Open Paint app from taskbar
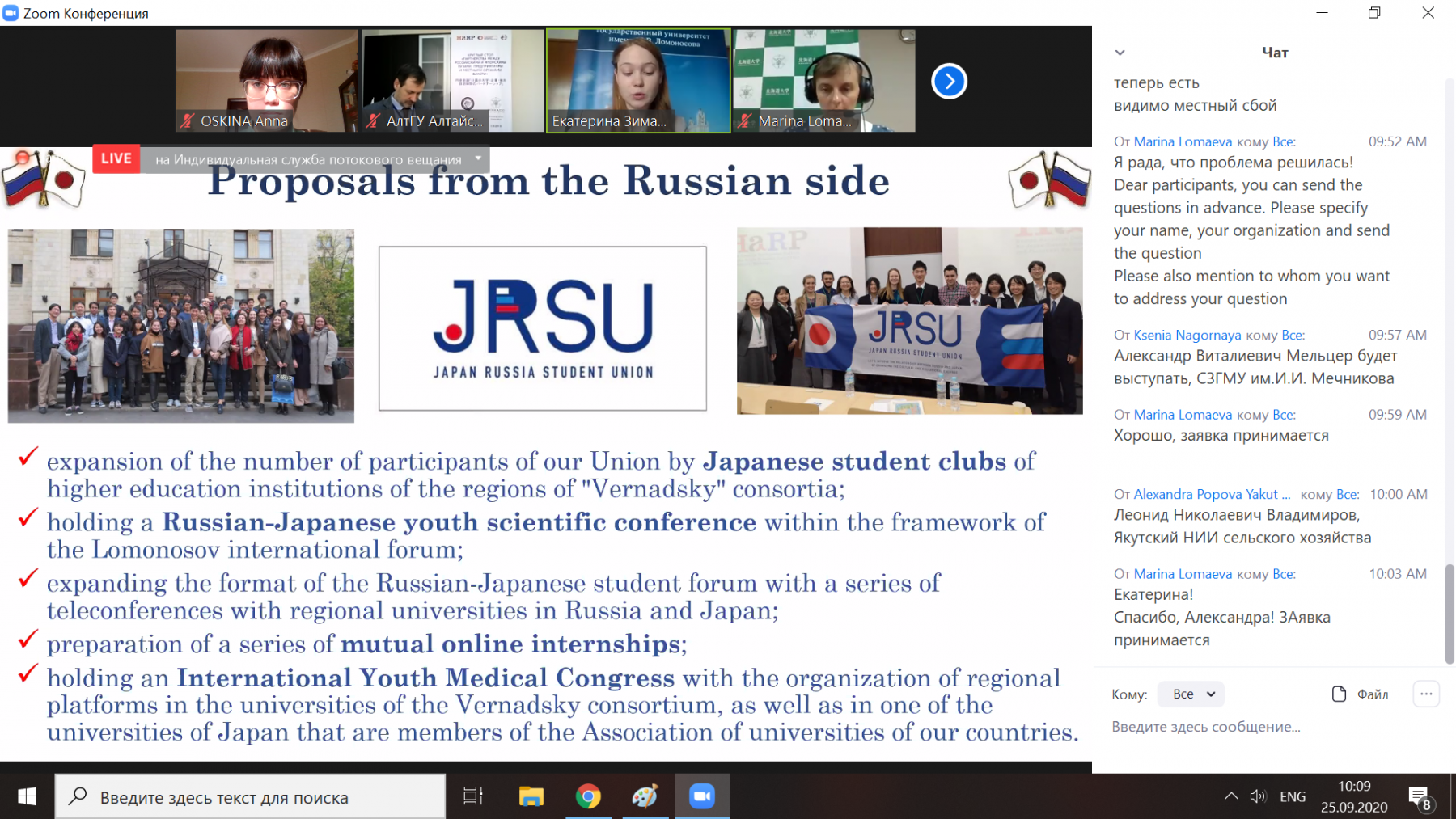The width and height of the screenshot is (1456, 819). coord(645,796)
